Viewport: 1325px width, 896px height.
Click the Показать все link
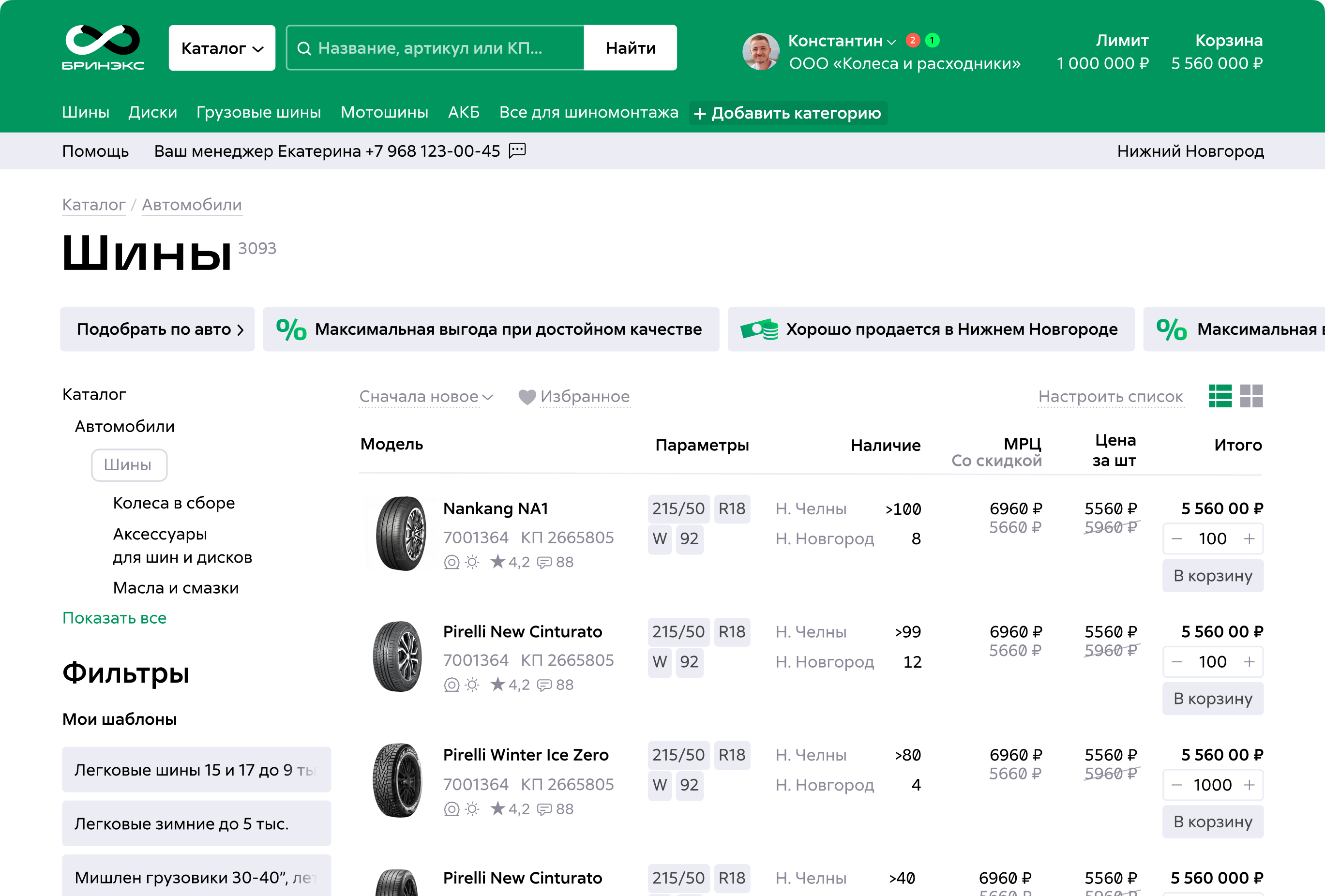click(114, 618)
